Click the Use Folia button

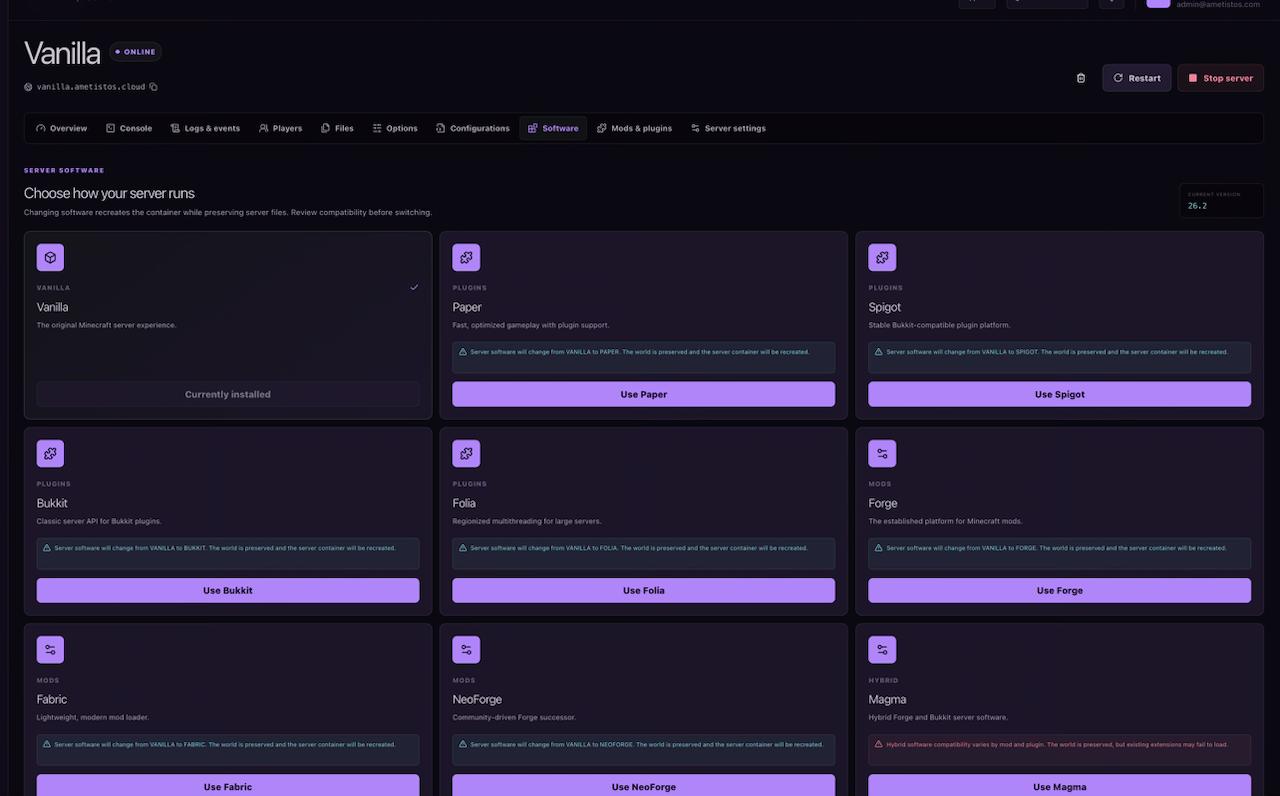click(x=643, y=590)
